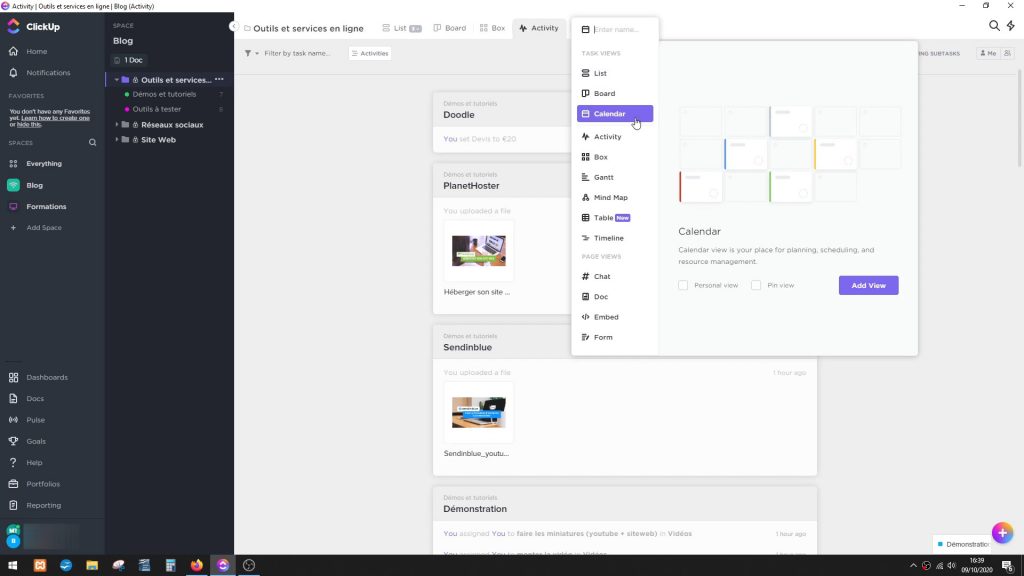Open Firefox from the taskbar
Image resolution: width=1024 pixels, height=576 pixels.
197,565
